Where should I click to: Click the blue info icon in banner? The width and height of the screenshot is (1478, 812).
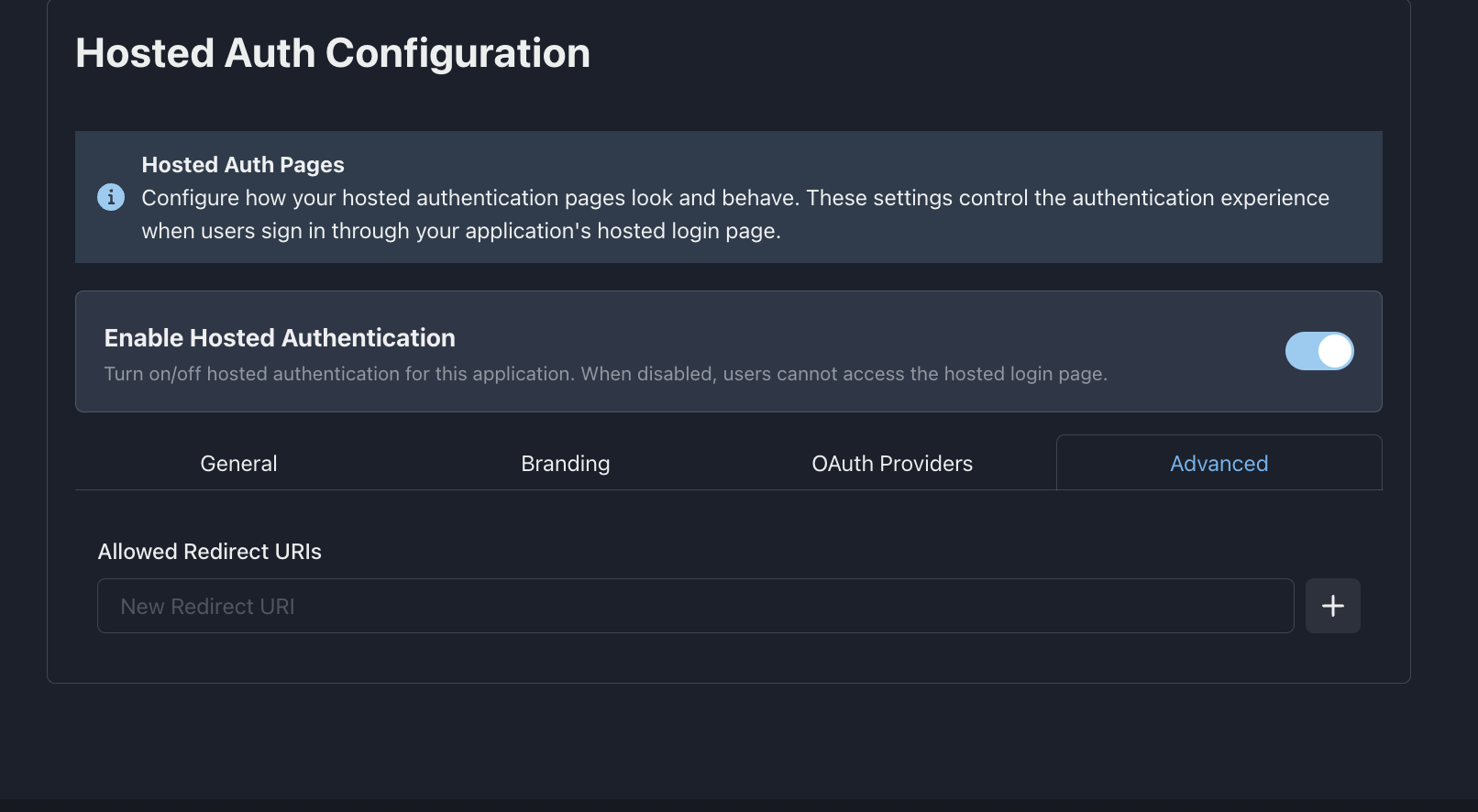click(x=111, y=197)
